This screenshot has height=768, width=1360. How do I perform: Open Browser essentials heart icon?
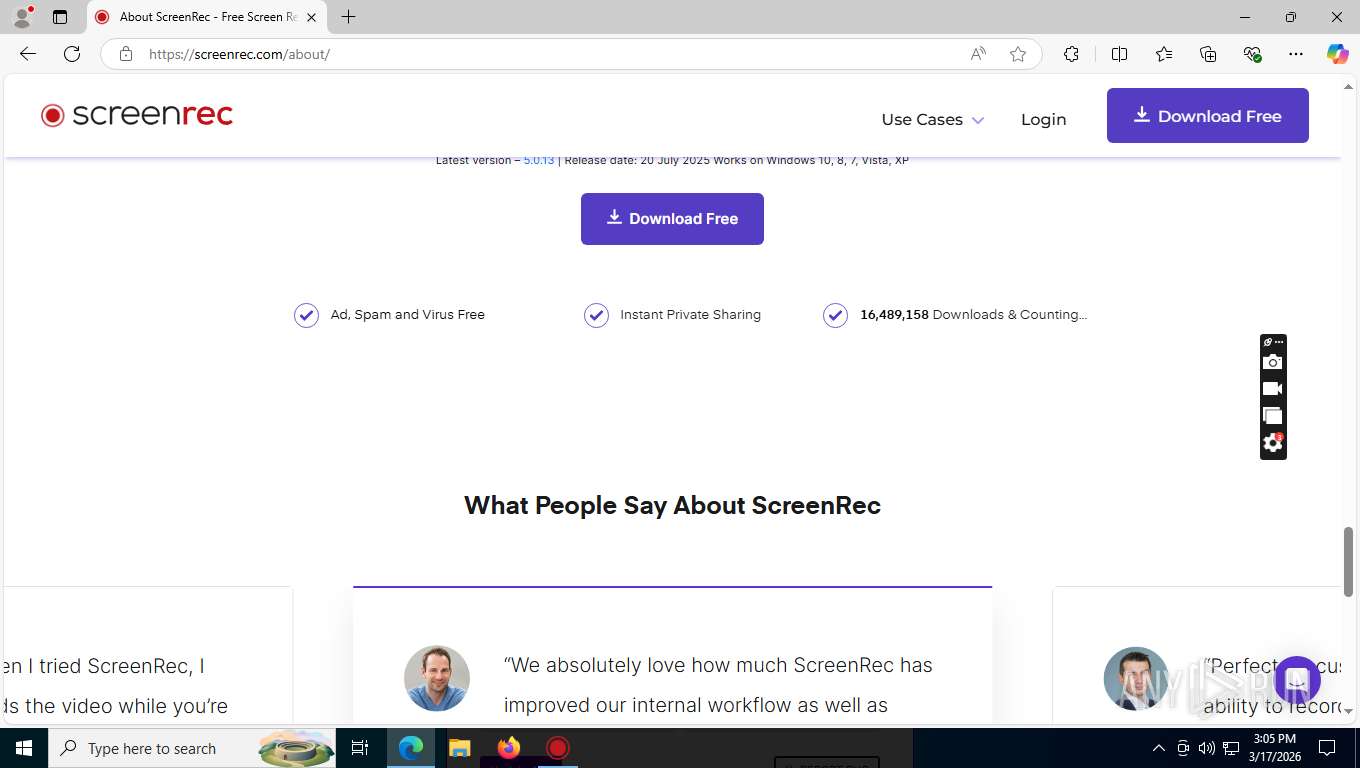click(x=1252, y=54)
